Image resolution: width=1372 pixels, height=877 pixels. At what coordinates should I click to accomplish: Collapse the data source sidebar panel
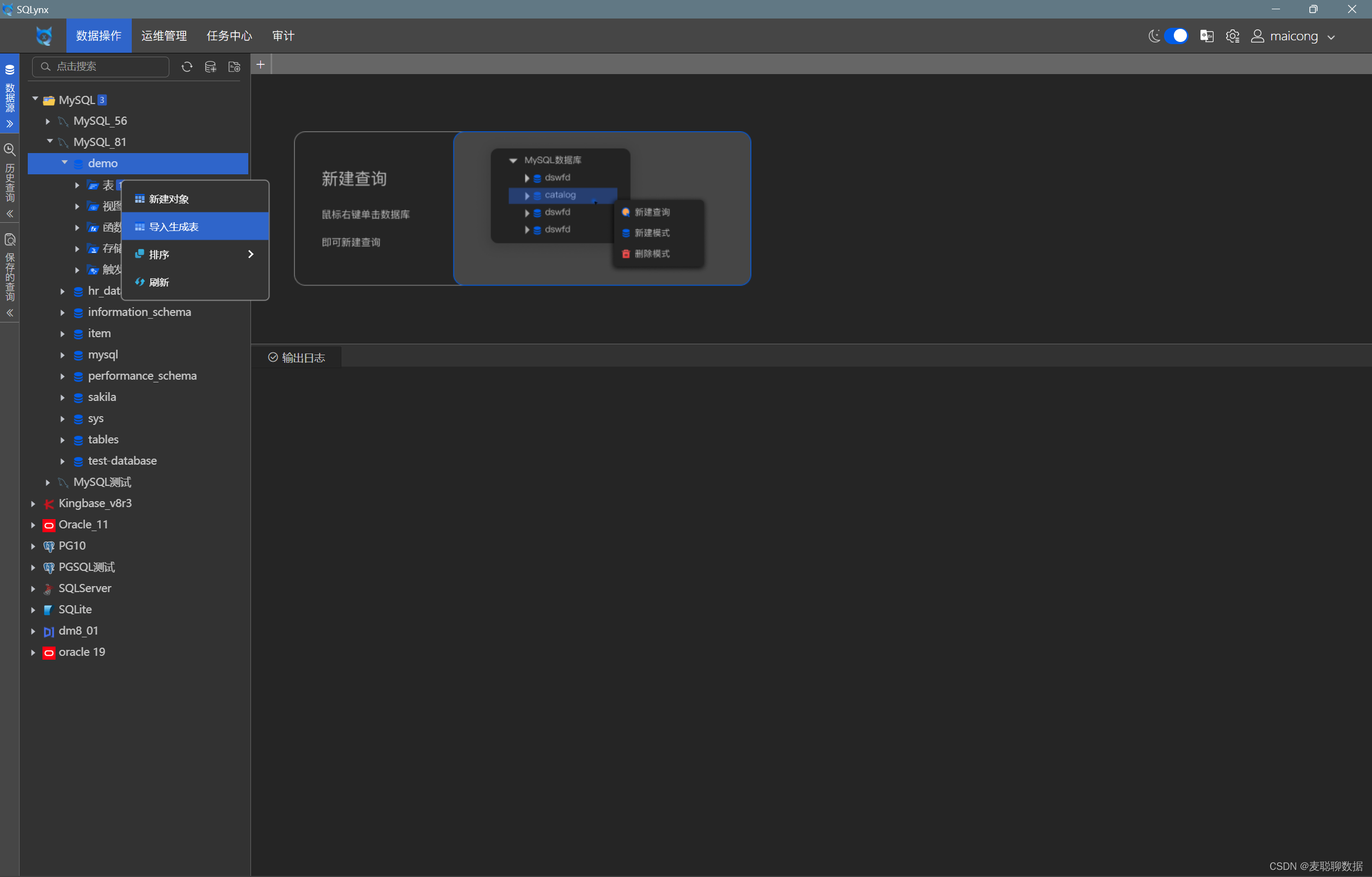pos(10,124)
